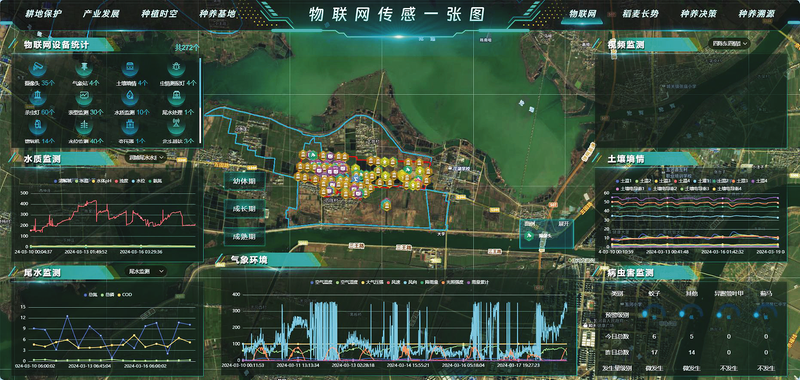This screenshot has height=380, width=800.
Task: Switch to the 稻麦长势 tab
Action: pyautogui.click(x=640, y=14)
